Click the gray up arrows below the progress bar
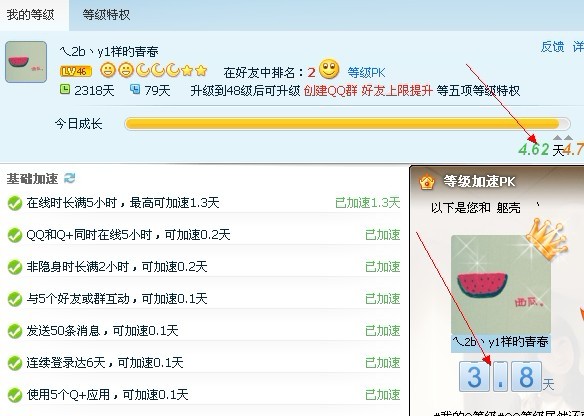Screen dimensions: 584x416 (x=562, y=138)
